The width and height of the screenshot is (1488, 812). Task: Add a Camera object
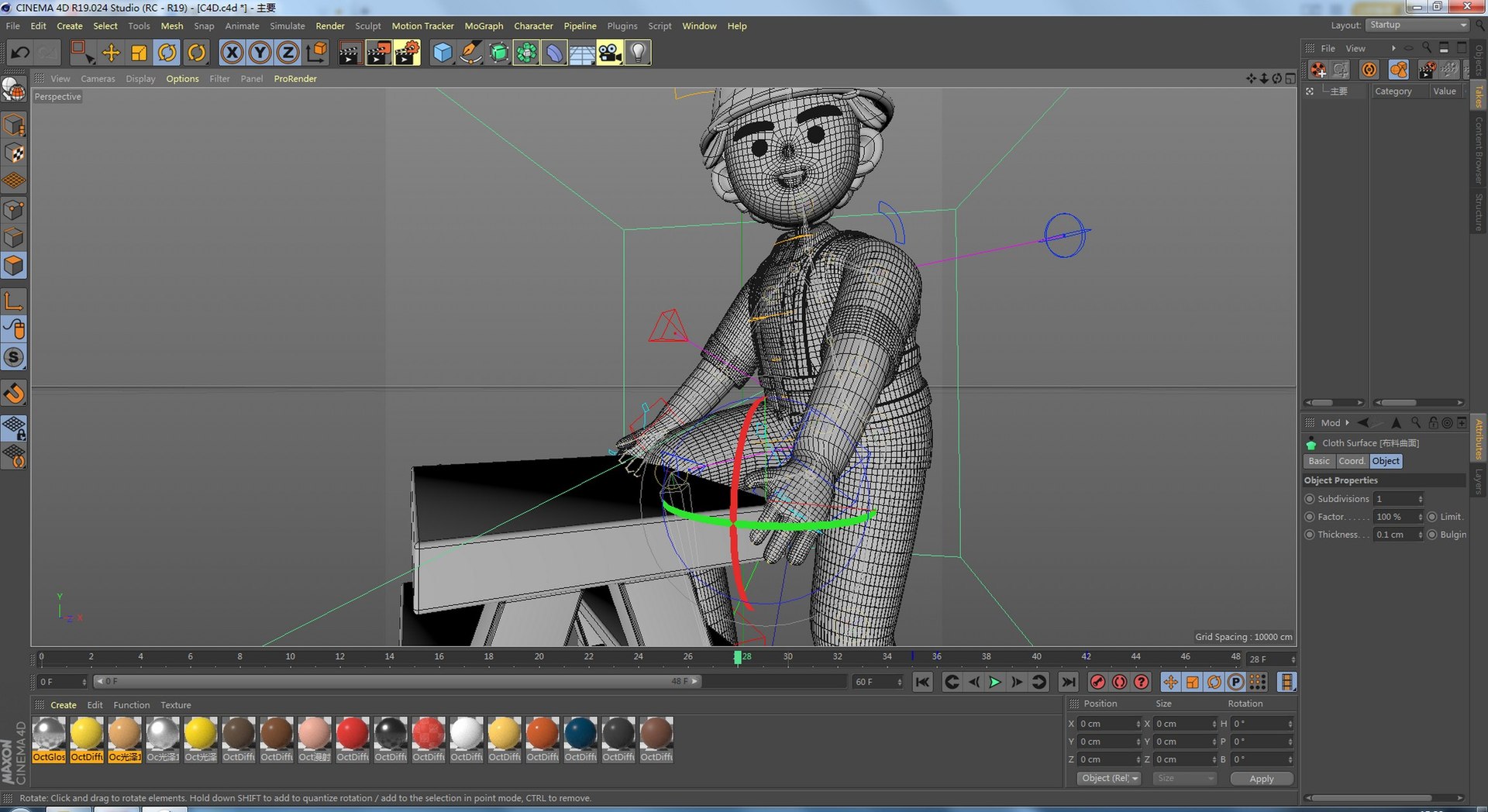[610, 53]
